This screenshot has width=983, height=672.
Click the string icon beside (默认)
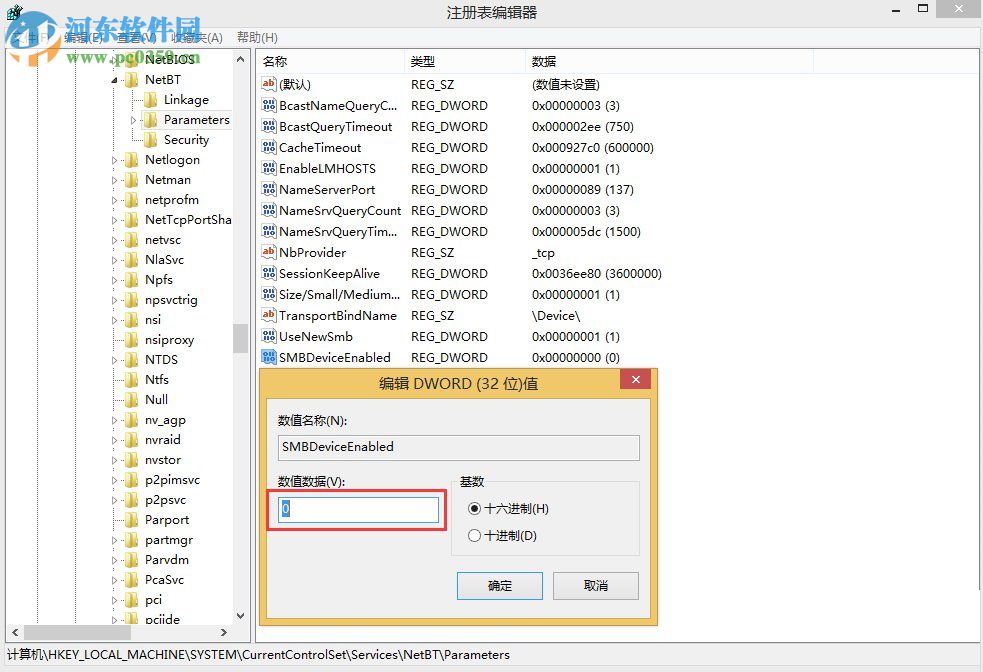[x=268, y=85]
